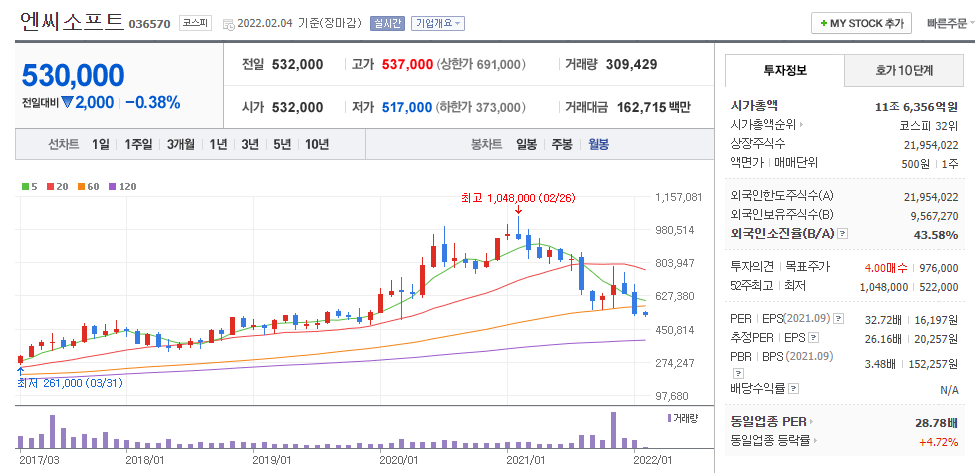This screenshot has width=976, height=473.
Task: Click the blue down-triangle beside 전일대비
Action: (x=68, y=103)
